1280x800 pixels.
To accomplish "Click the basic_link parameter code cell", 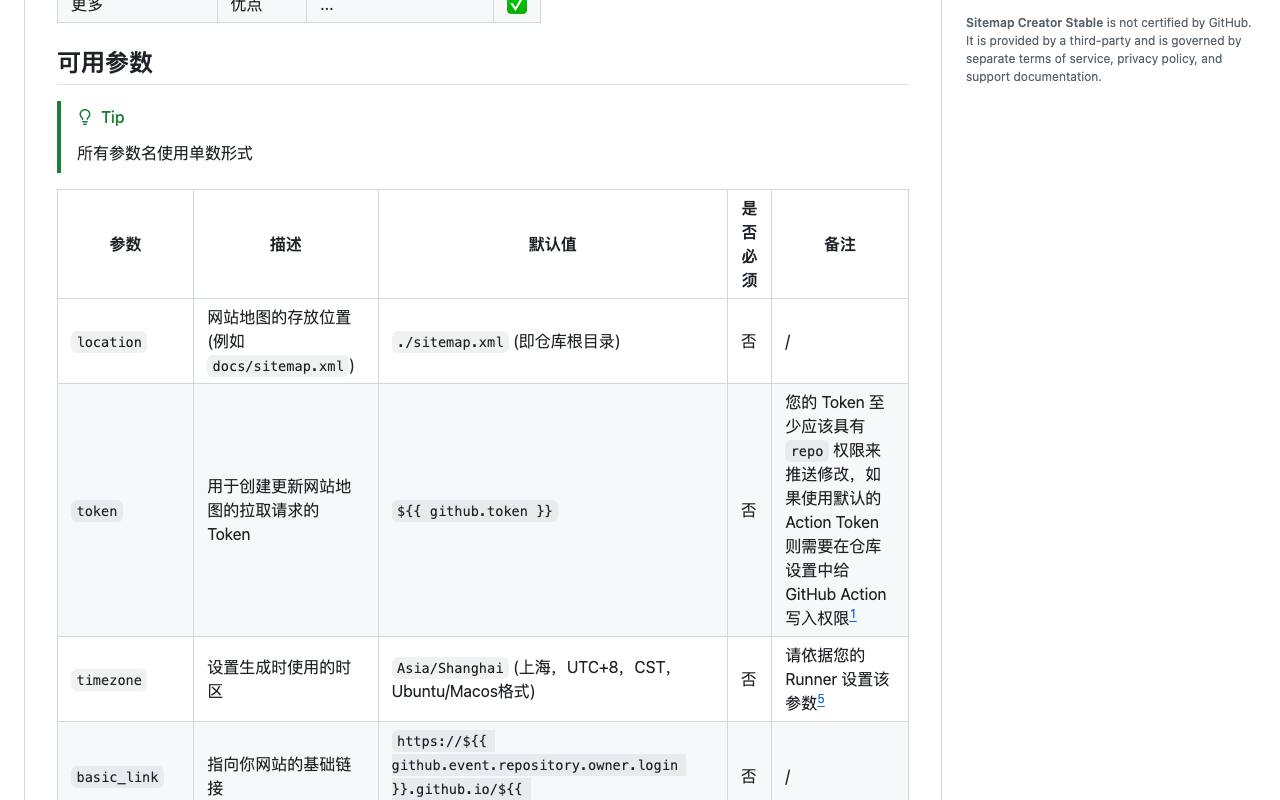I will (x=117, y=777).
